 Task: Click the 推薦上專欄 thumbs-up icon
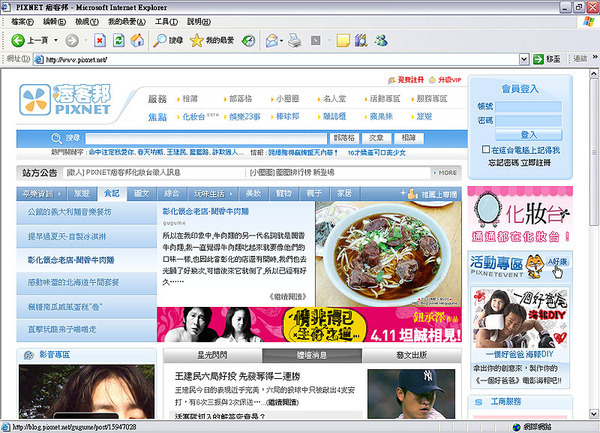pos(412,194)
